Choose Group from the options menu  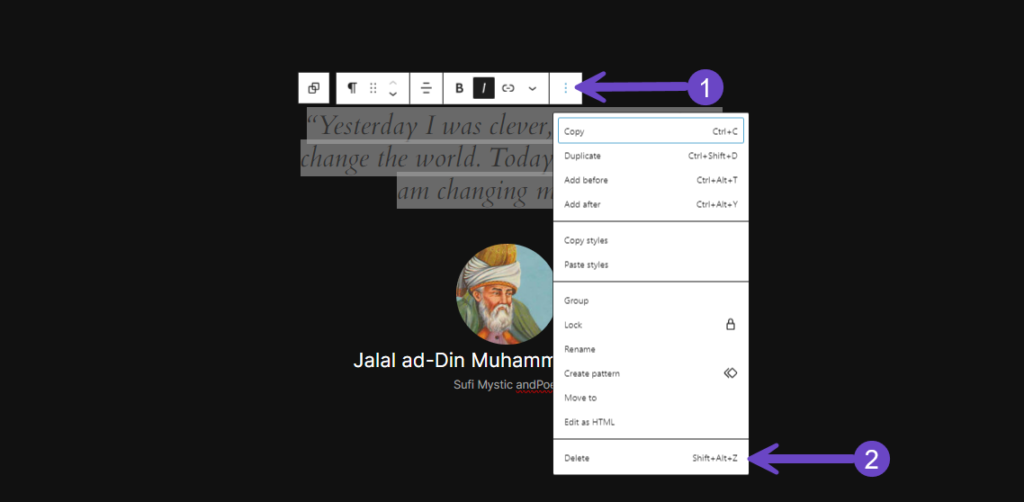tap(650, 300)
